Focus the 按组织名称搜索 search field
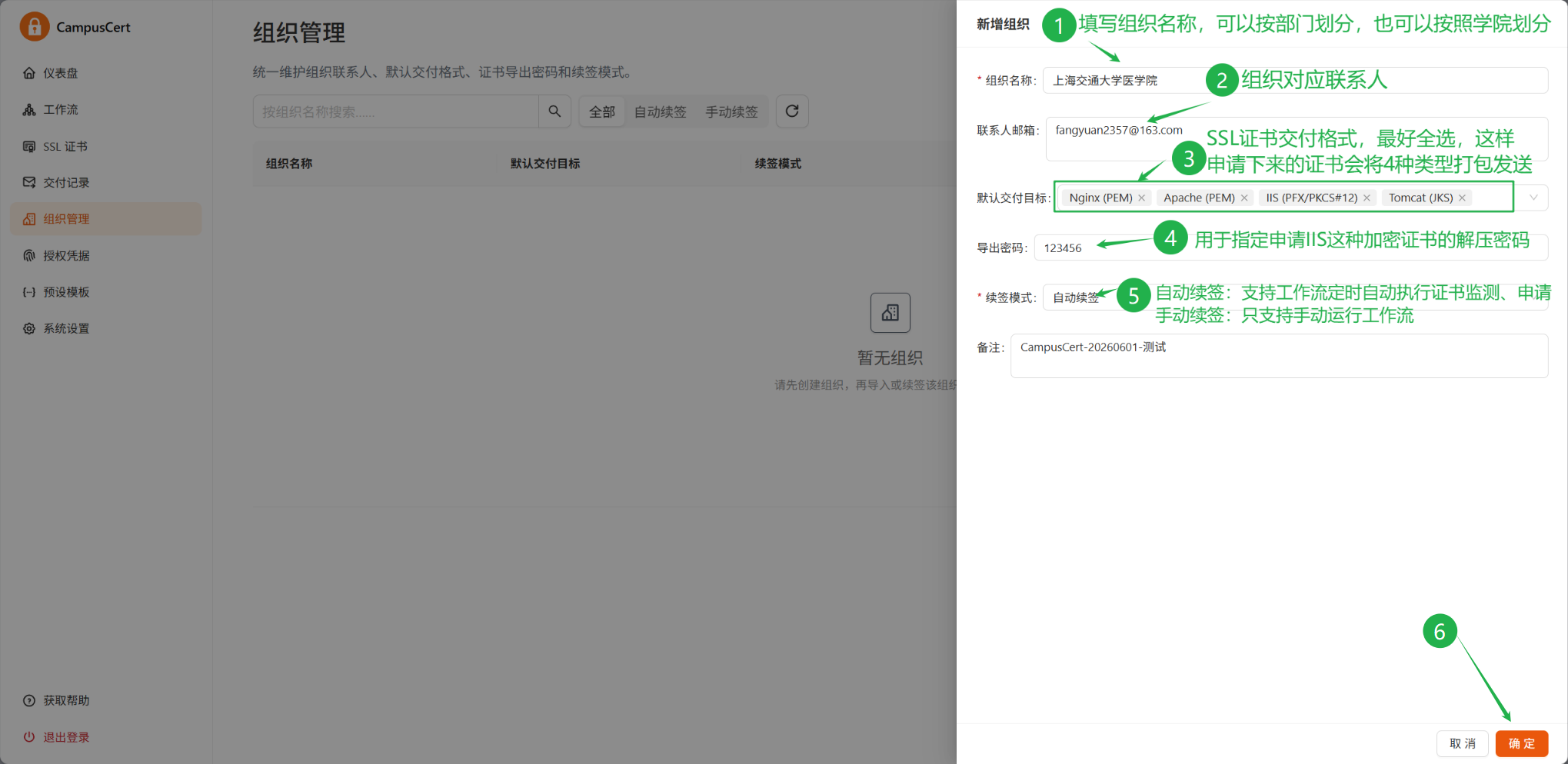 (x=395, y=111)
